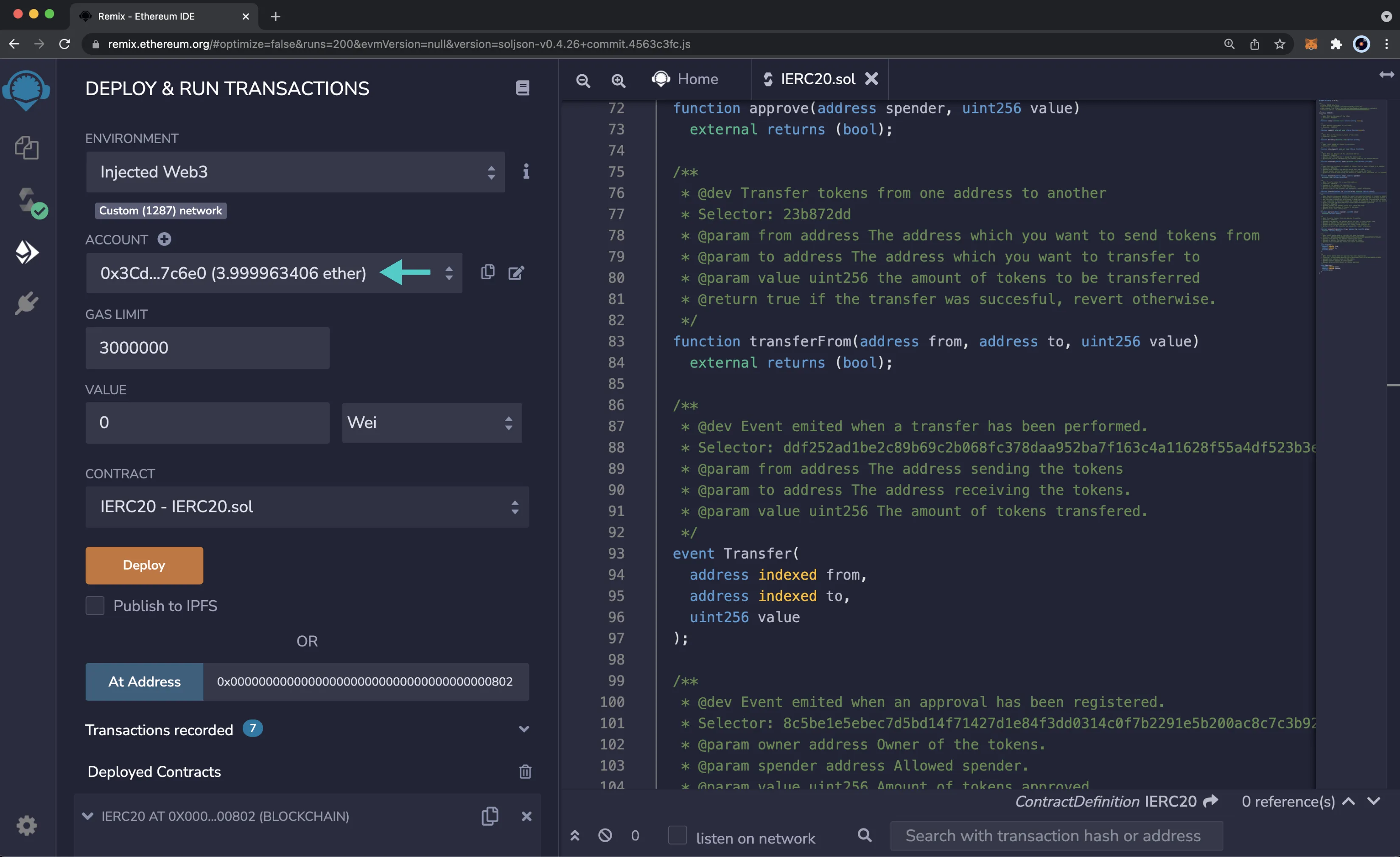The height and width of the screenshot is (857, 1400).
Task: Expand the IERC20 AT 0X000...00802 contract
Action: pos(87,816)
